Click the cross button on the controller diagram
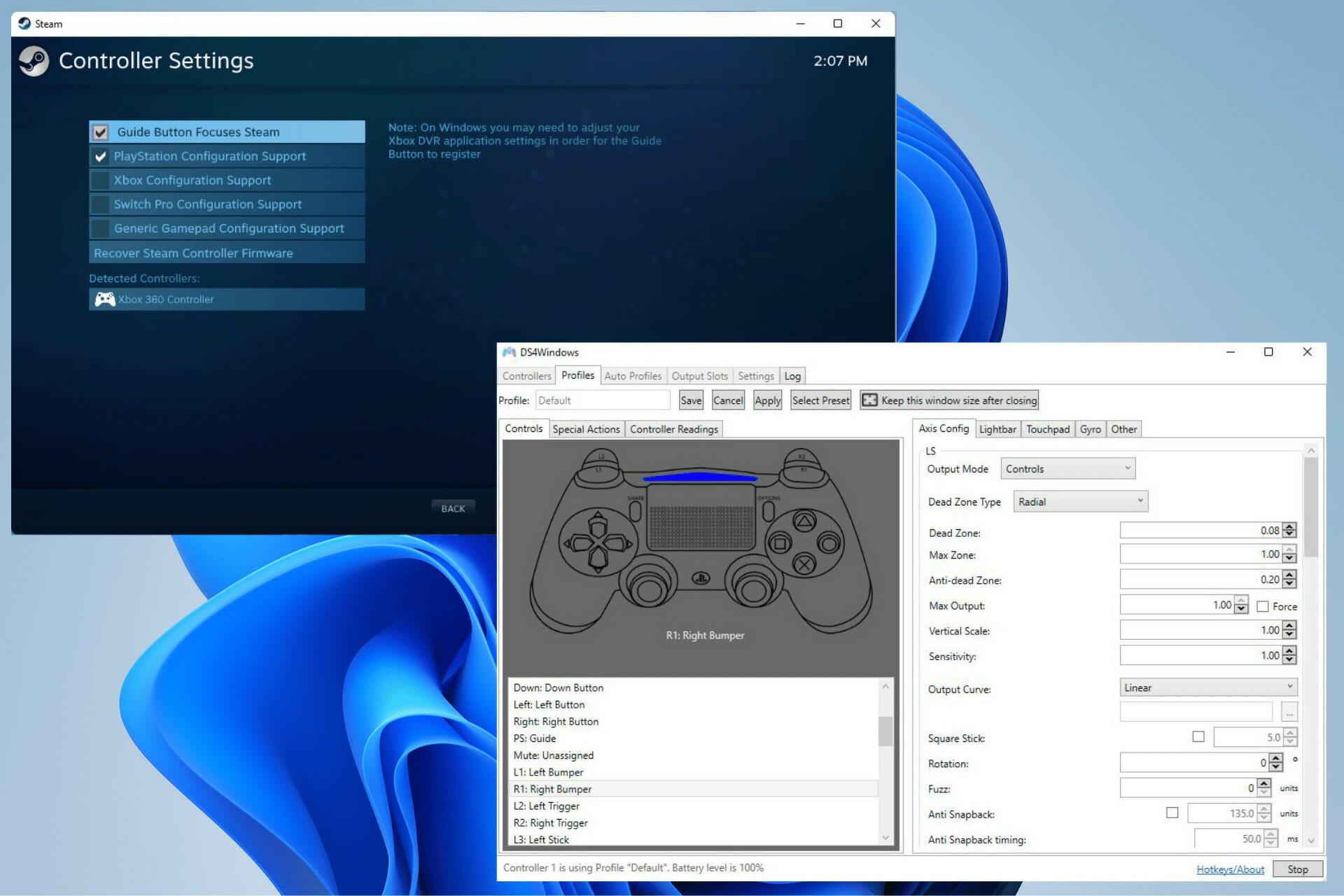This screenshot has height=896, width=1344. 804,564
